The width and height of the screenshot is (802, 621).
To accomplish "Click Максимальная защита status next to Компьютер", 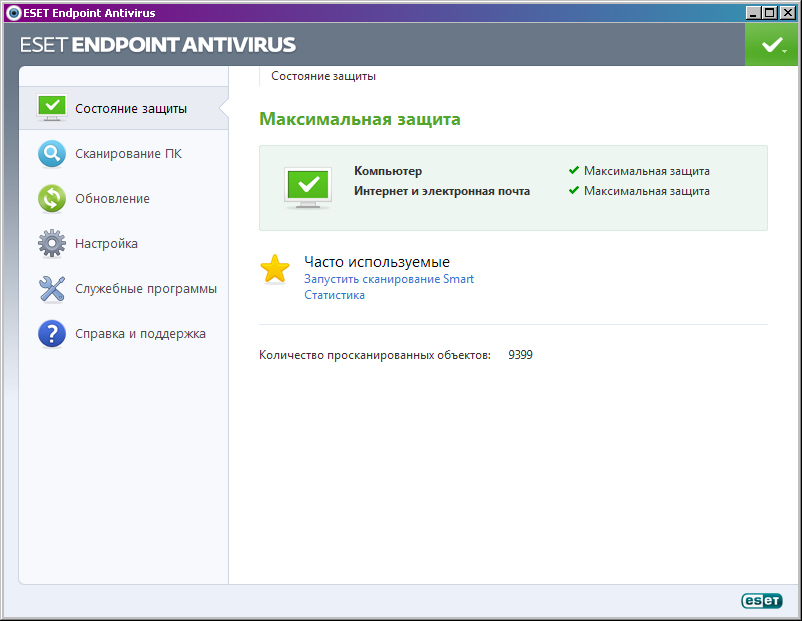I will (647, 171).
